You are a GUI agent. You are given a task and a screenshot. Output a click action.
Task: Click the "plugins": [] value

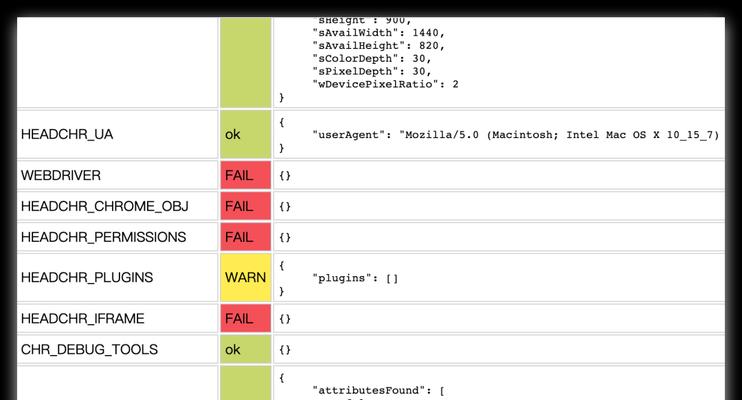tap(355, 278)
